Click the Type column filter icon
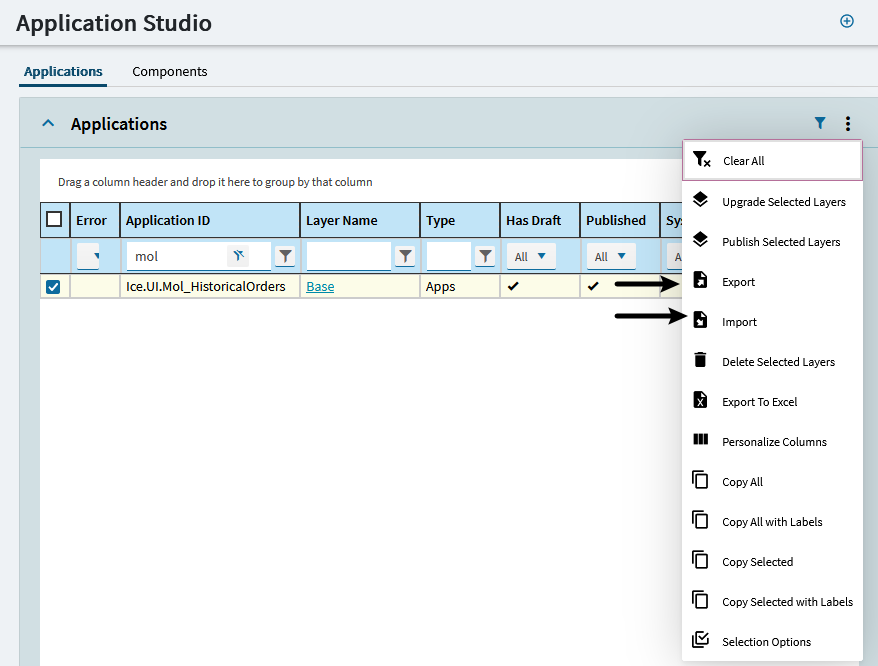 [x=485, y=256]
